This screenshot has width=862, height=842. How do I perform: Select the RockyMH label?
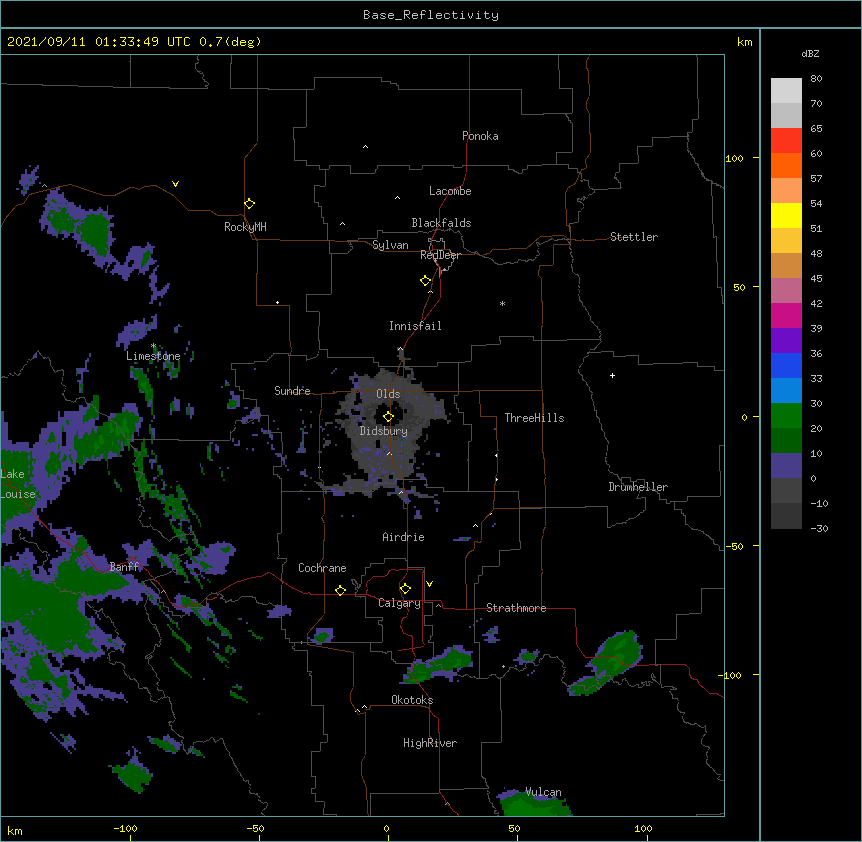(x=245, y=227)
